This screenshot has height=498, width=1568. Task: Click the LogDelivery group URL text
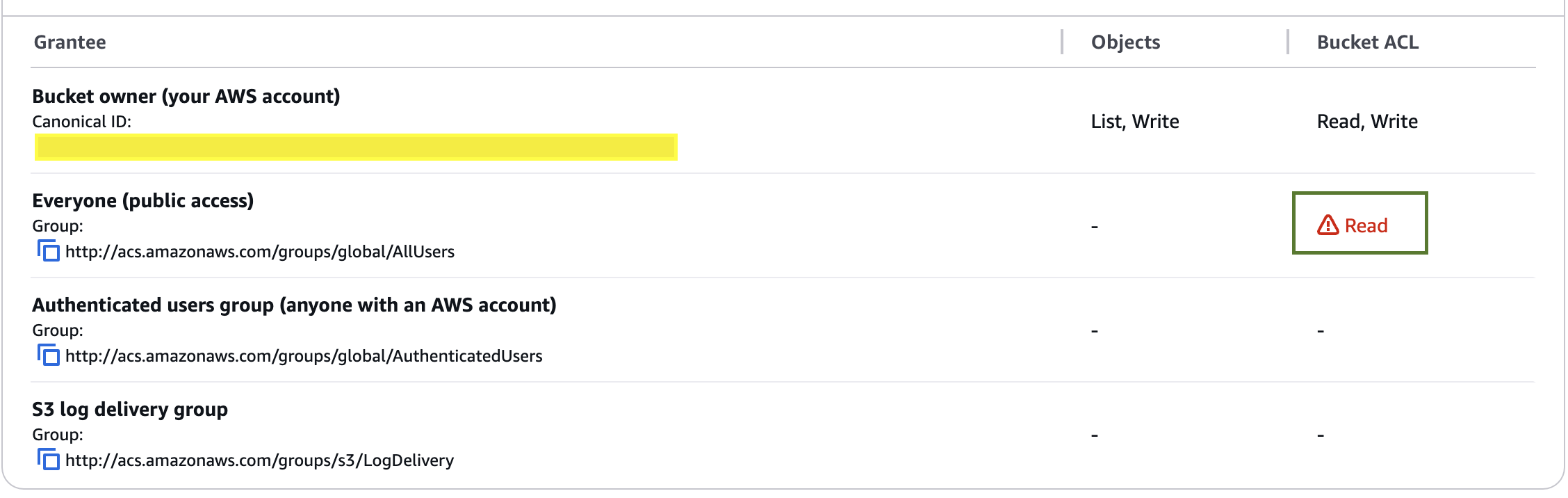[259, 460]
